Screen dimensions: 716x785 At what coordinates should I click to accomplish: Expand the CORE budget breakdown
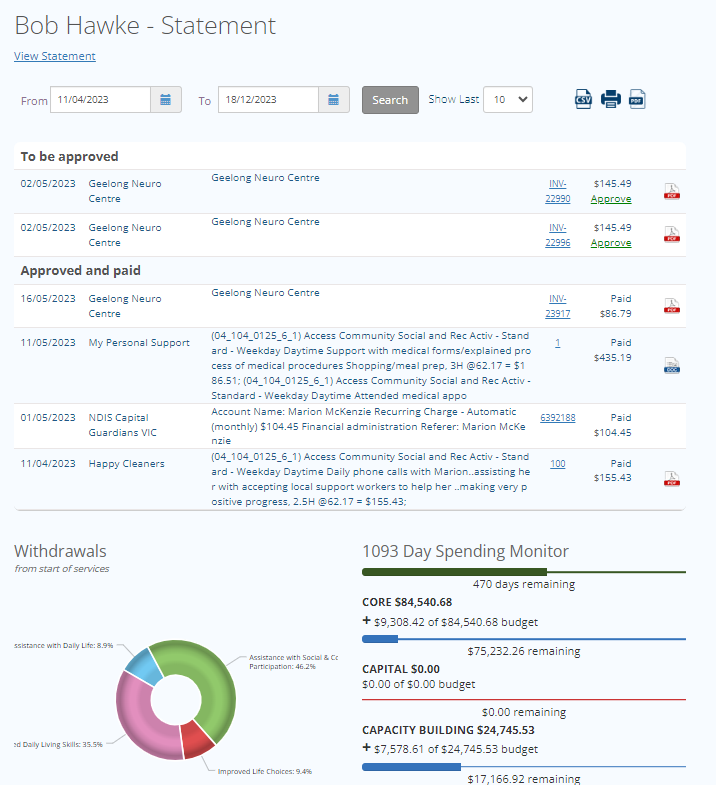tap(367, 621)
